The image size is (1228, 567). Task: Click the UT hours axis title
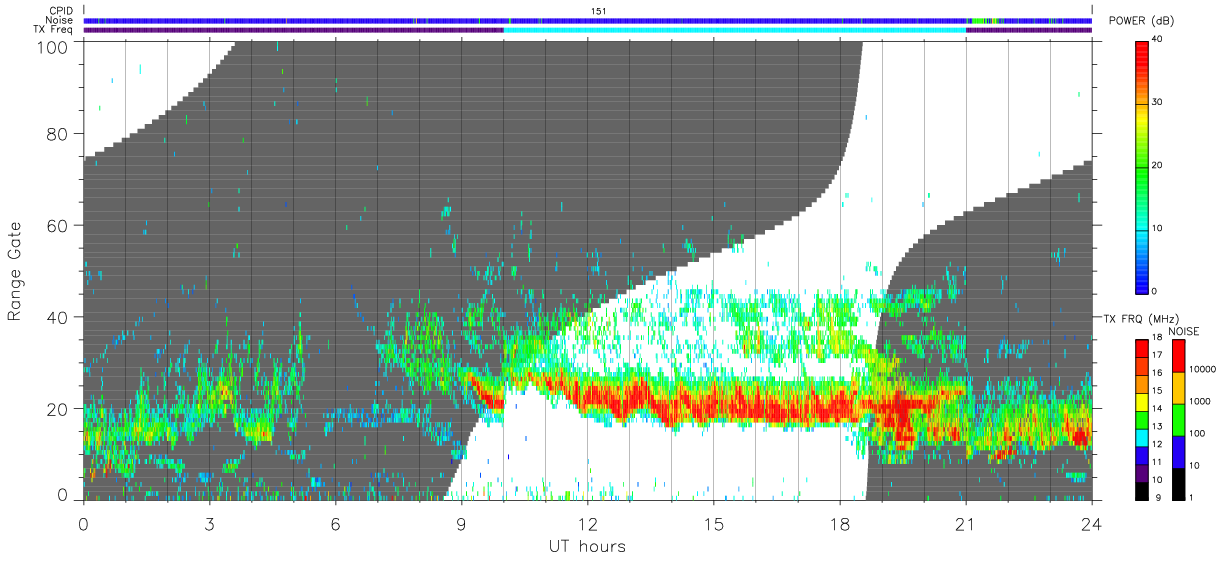(587, 546)
